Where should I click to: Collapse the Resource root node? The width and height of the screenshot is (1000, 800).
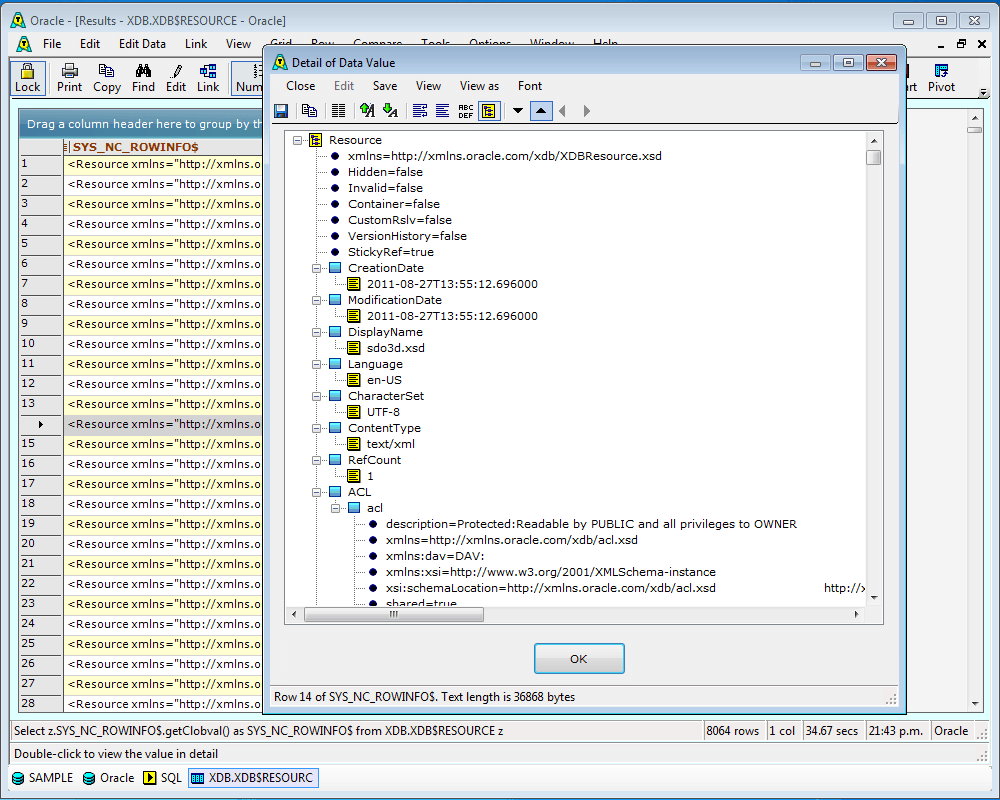297,140
